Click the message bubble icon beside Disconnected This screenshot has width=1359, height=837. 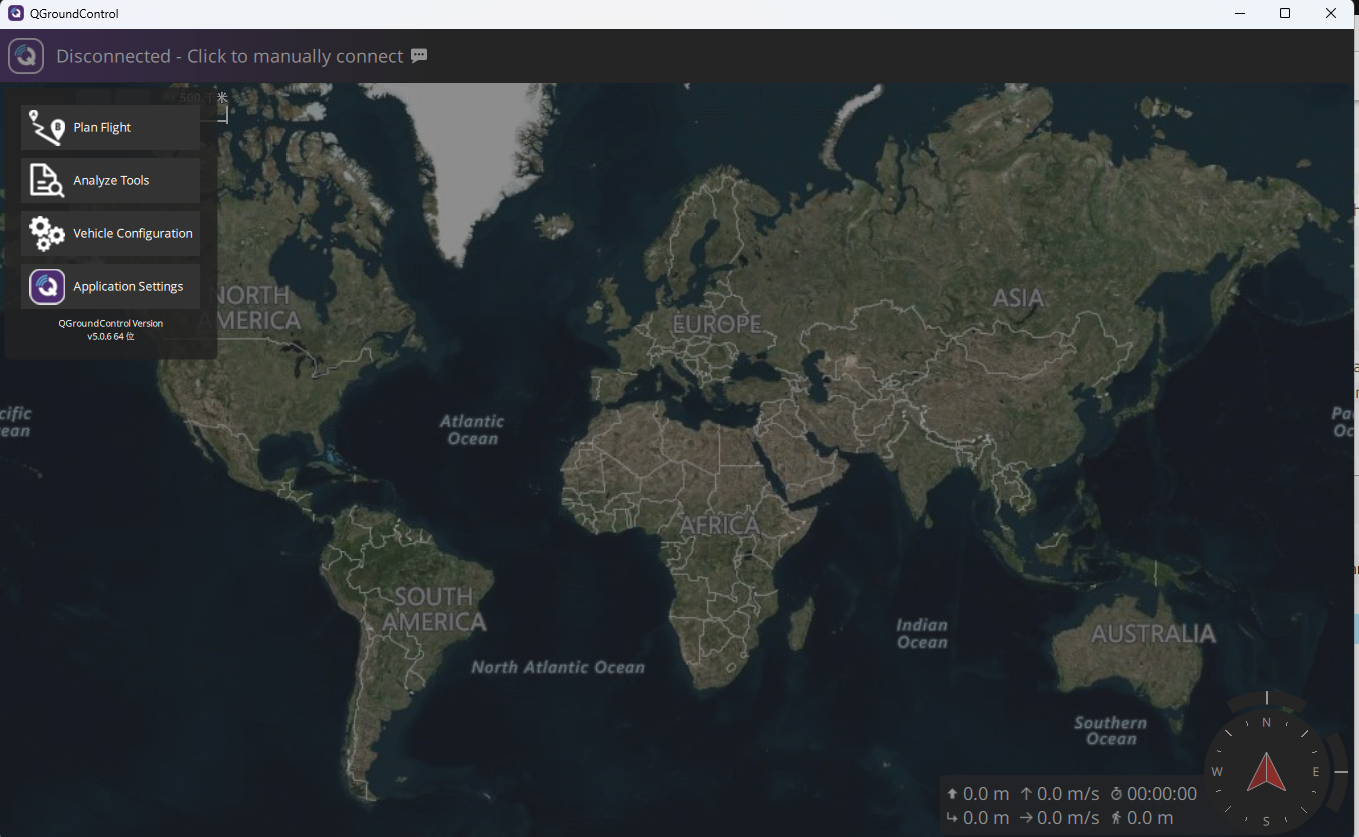click(419, 56)
